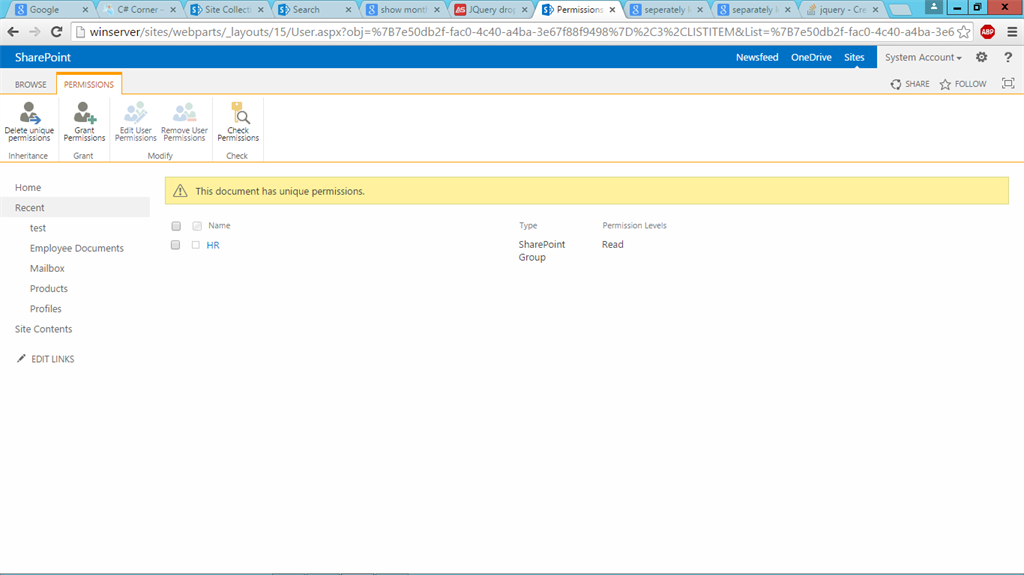The width and height of the screenshot is (1024, 575).
Task: Switch to the BROWSE ribbon tab
Action: (x=31, y=84)
